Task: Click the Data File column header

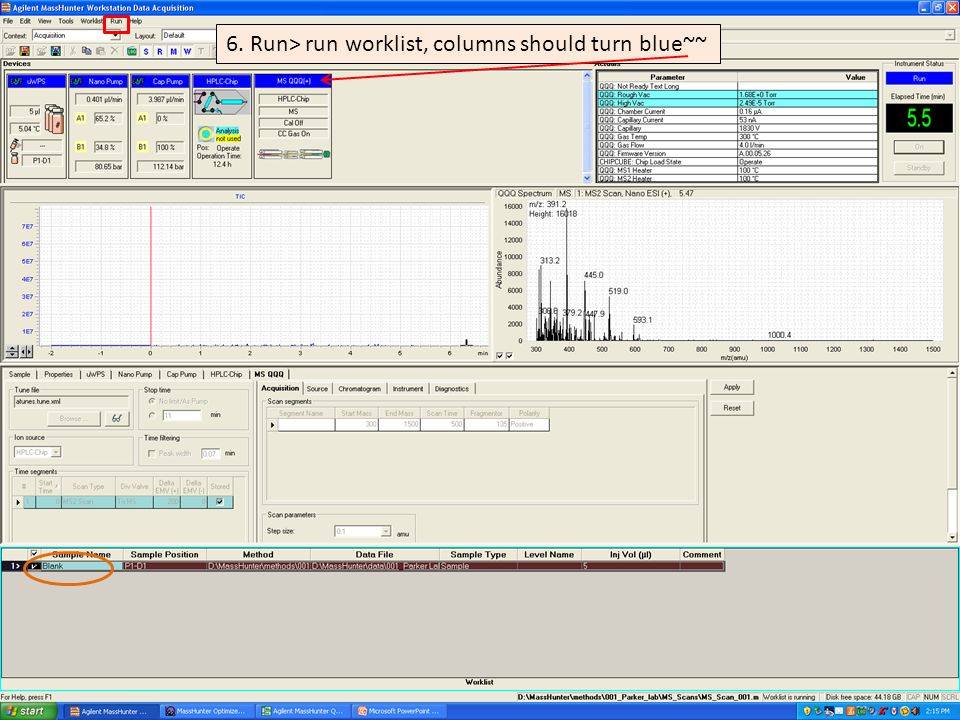Action: pyautogui.click(x=374, y=555)
